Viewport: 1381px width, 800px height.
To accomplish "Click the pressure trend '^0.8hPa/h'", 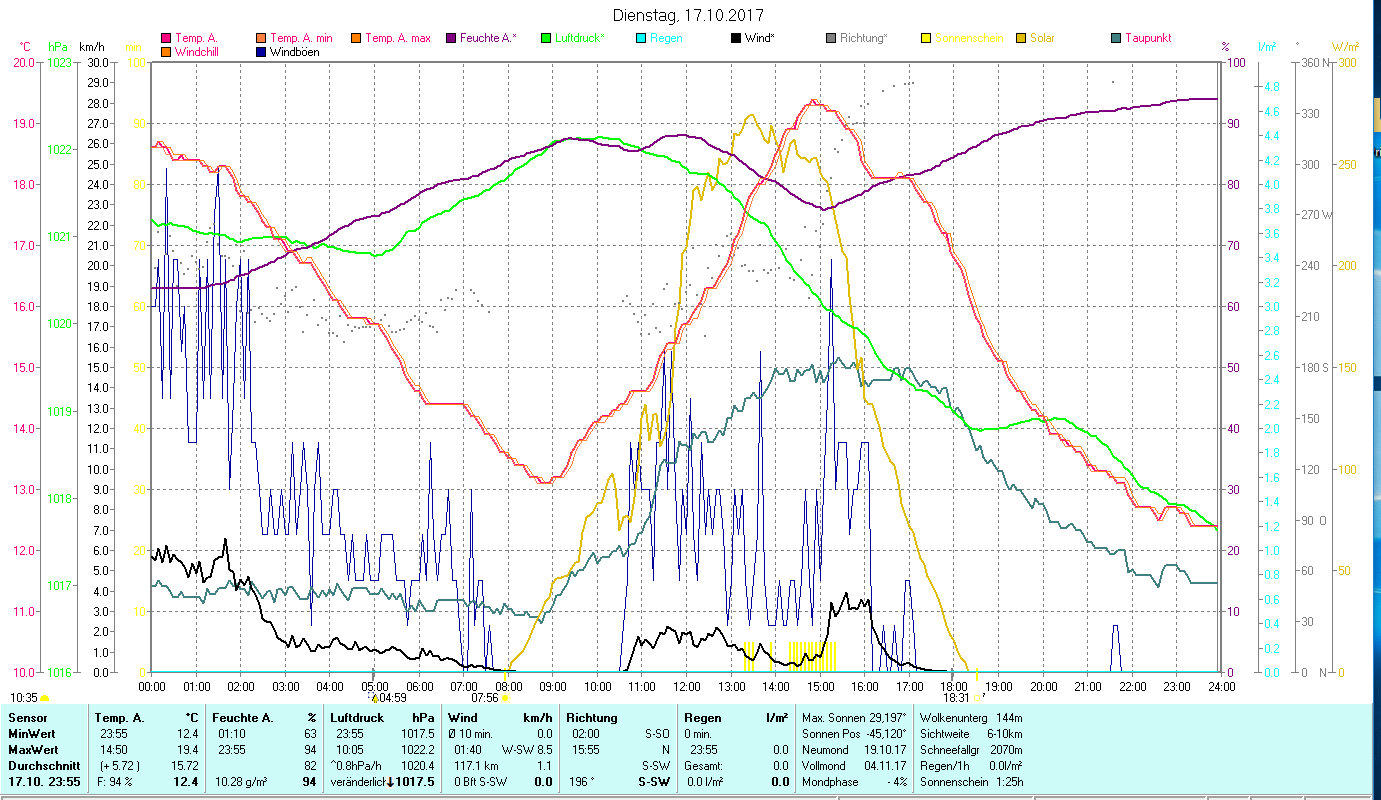I will click(x=357, y=766).
